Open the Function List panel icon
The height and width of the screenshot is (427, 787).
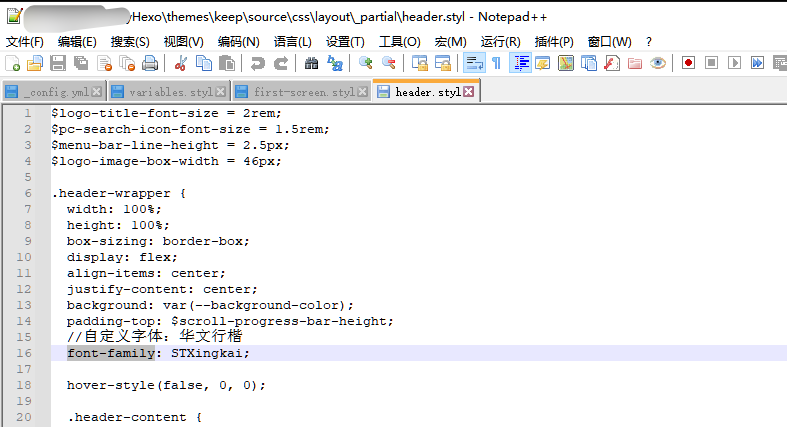pyautogui.click(x=612, y=63)
